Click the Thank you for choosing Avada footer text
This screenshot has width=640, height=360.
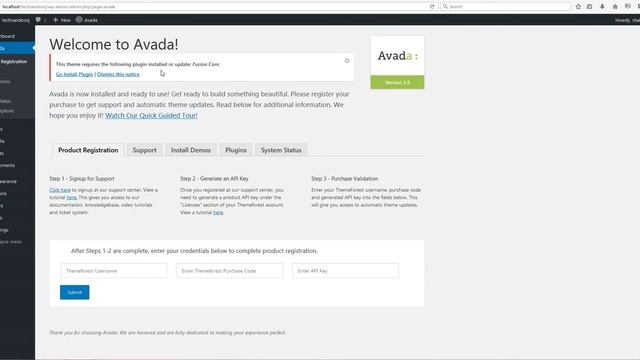167,333
